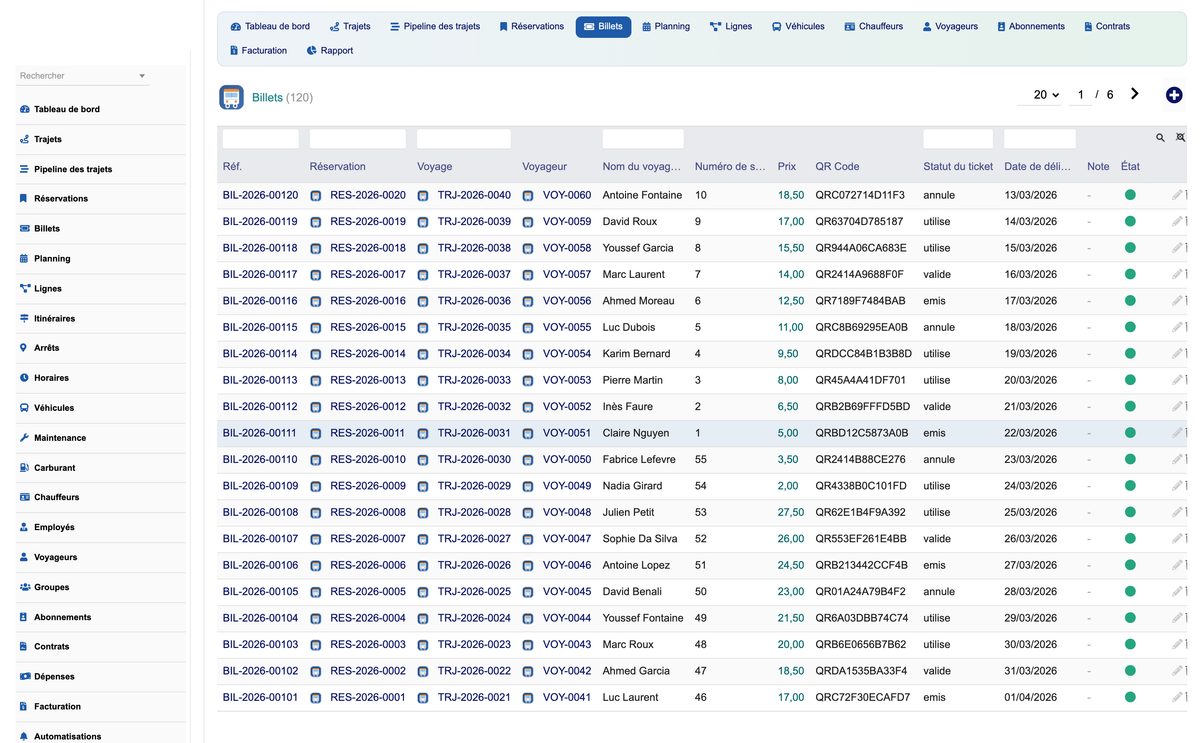The image size is (1200, 743).
Task: Sort by Statut du ticket column header
Action: (x=958, y=167)
